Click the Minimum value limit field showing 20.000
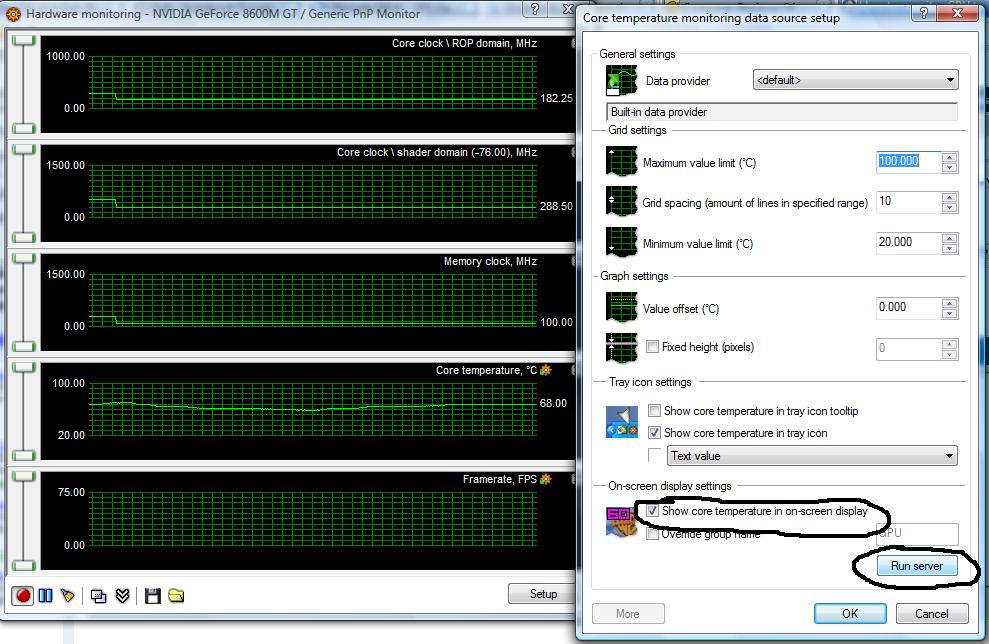Viewport: 989px width, 644px height. click(909, 243)
